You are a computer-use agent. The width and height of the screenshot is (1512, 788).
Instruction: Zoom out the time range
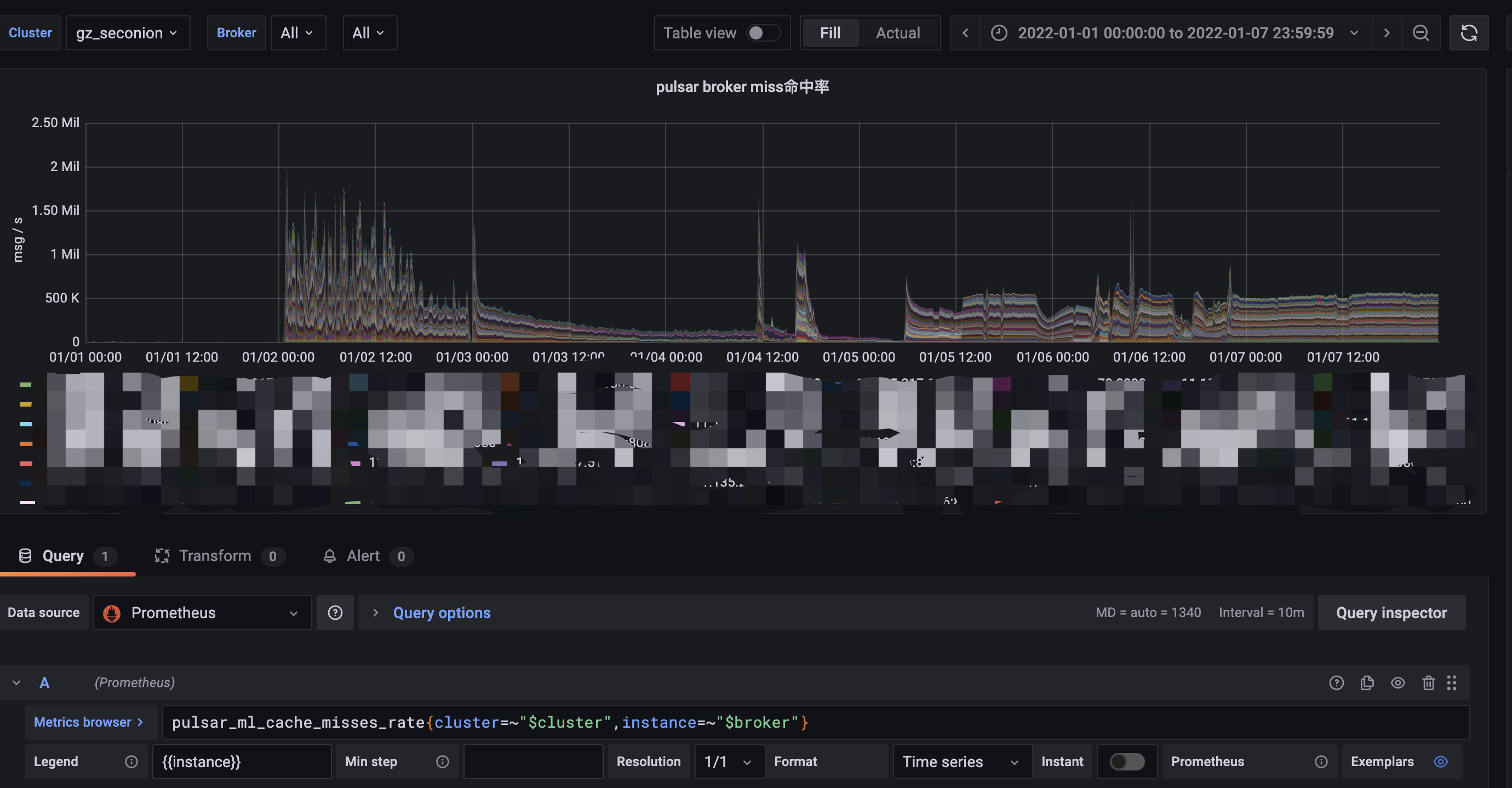click(x=1421, y=33)
